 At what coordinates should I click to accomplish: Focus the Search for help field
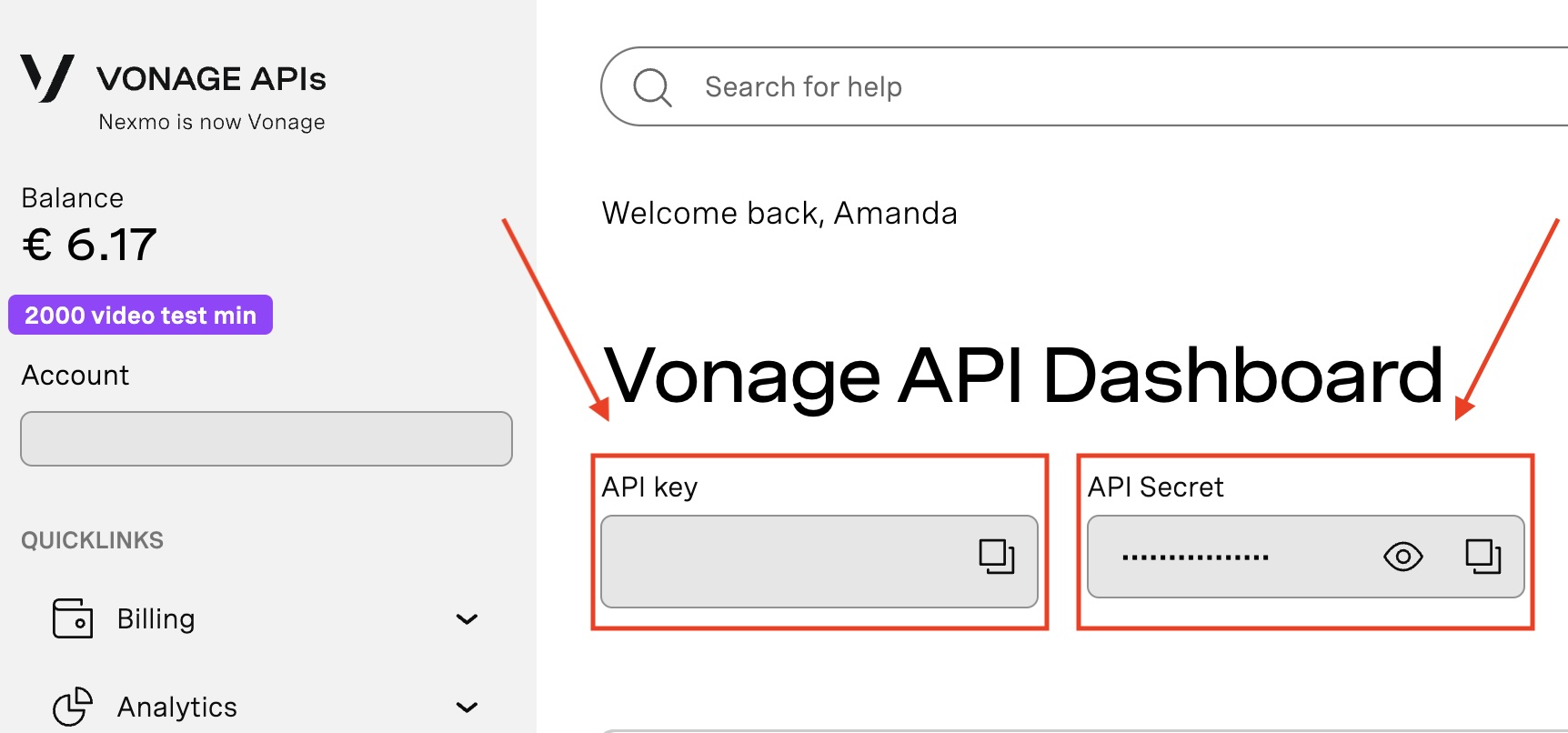pyautogui.click(x=1084, y=86)
